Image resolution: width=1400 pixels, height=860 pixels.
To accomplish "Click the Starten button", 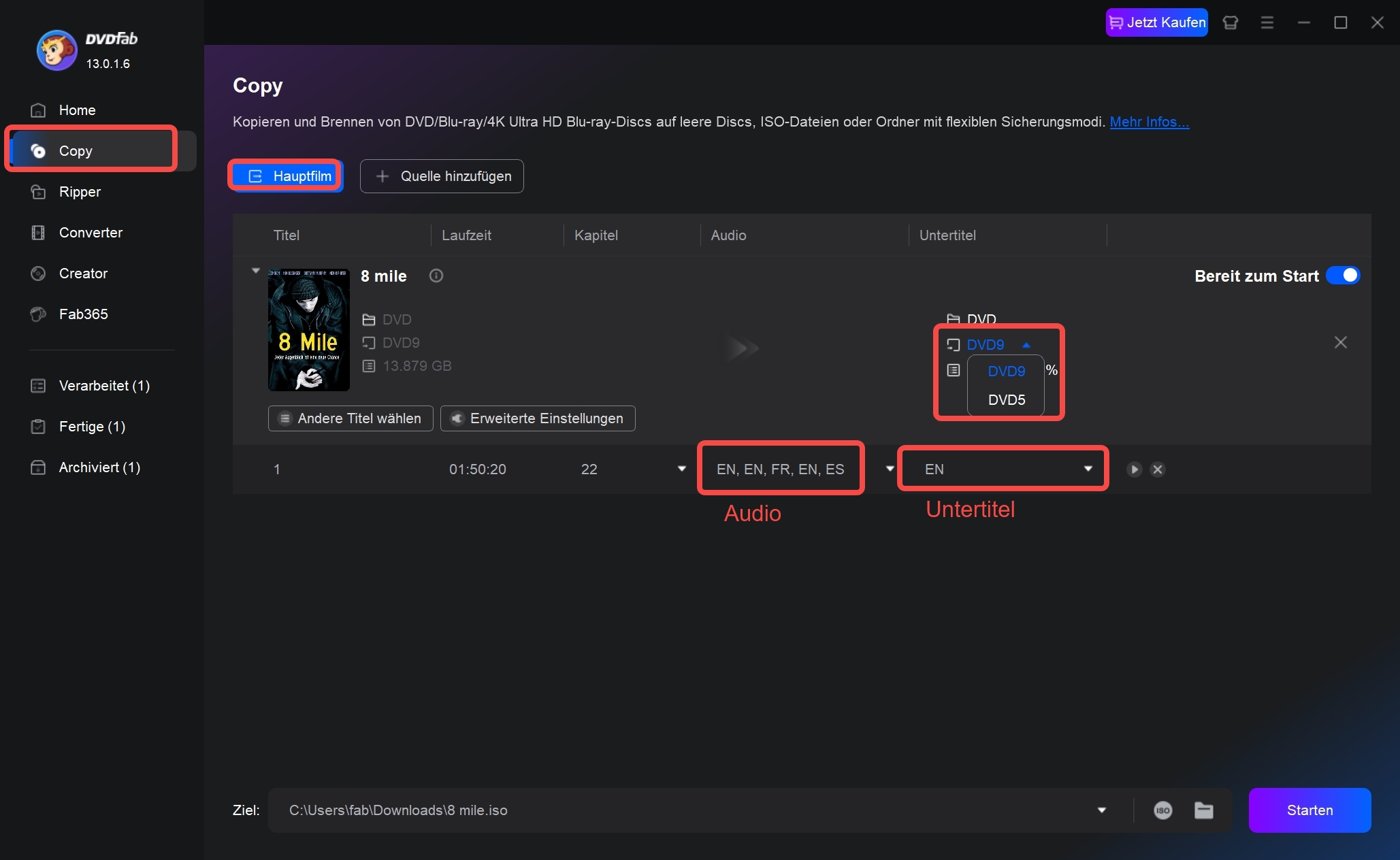I will pyautogui.click(x=1309, y=810).
